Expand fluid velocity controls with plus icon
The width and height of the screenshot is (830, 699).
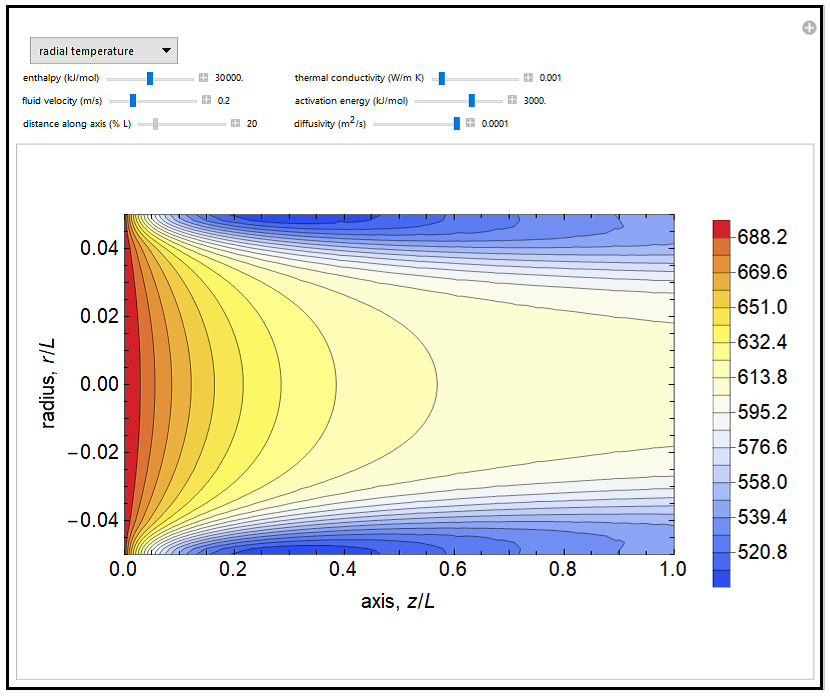click(x=206, y=100)
